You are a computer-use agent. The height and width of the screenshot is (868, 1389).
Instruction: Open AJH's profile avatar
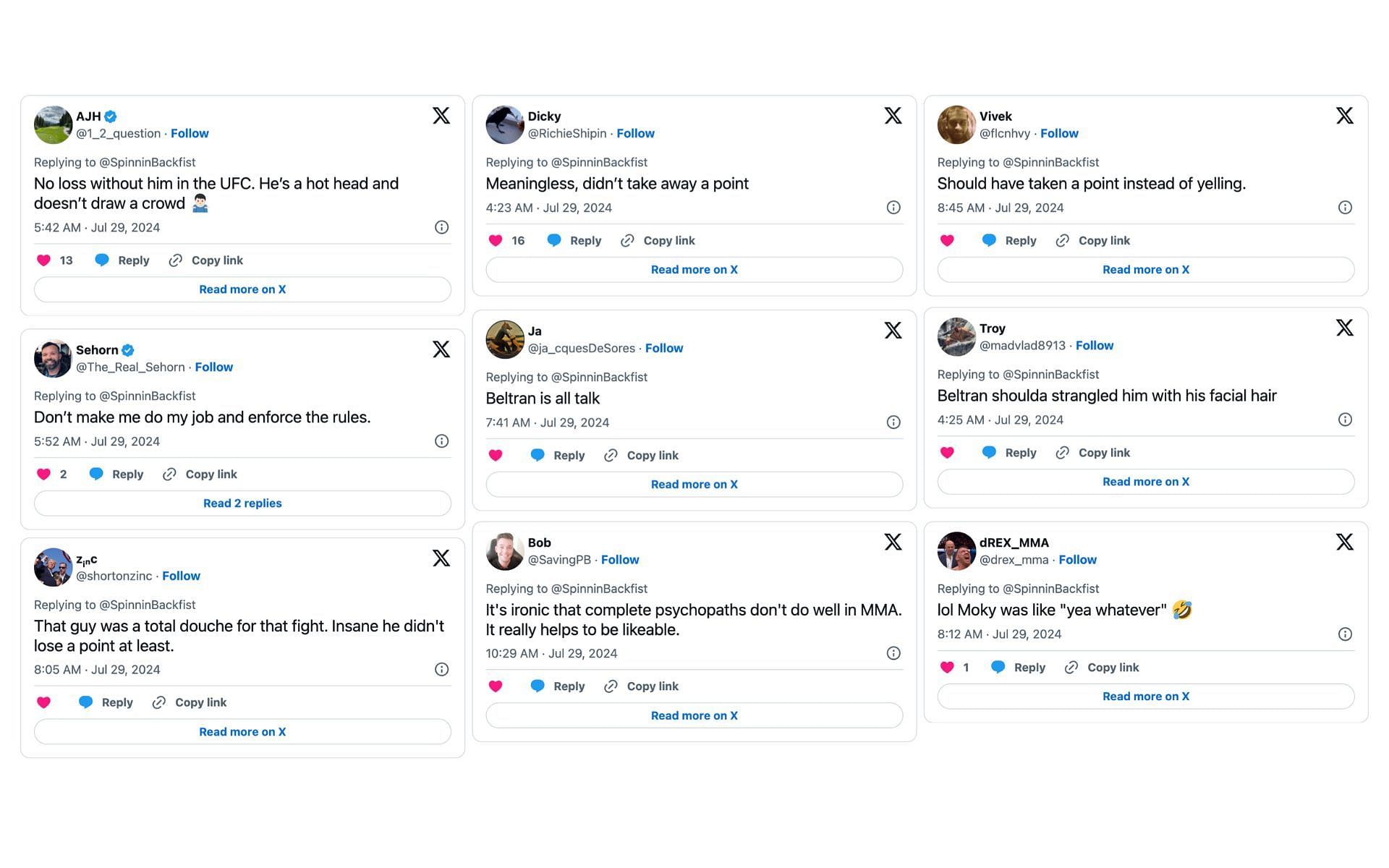click(x=53, y=125)
